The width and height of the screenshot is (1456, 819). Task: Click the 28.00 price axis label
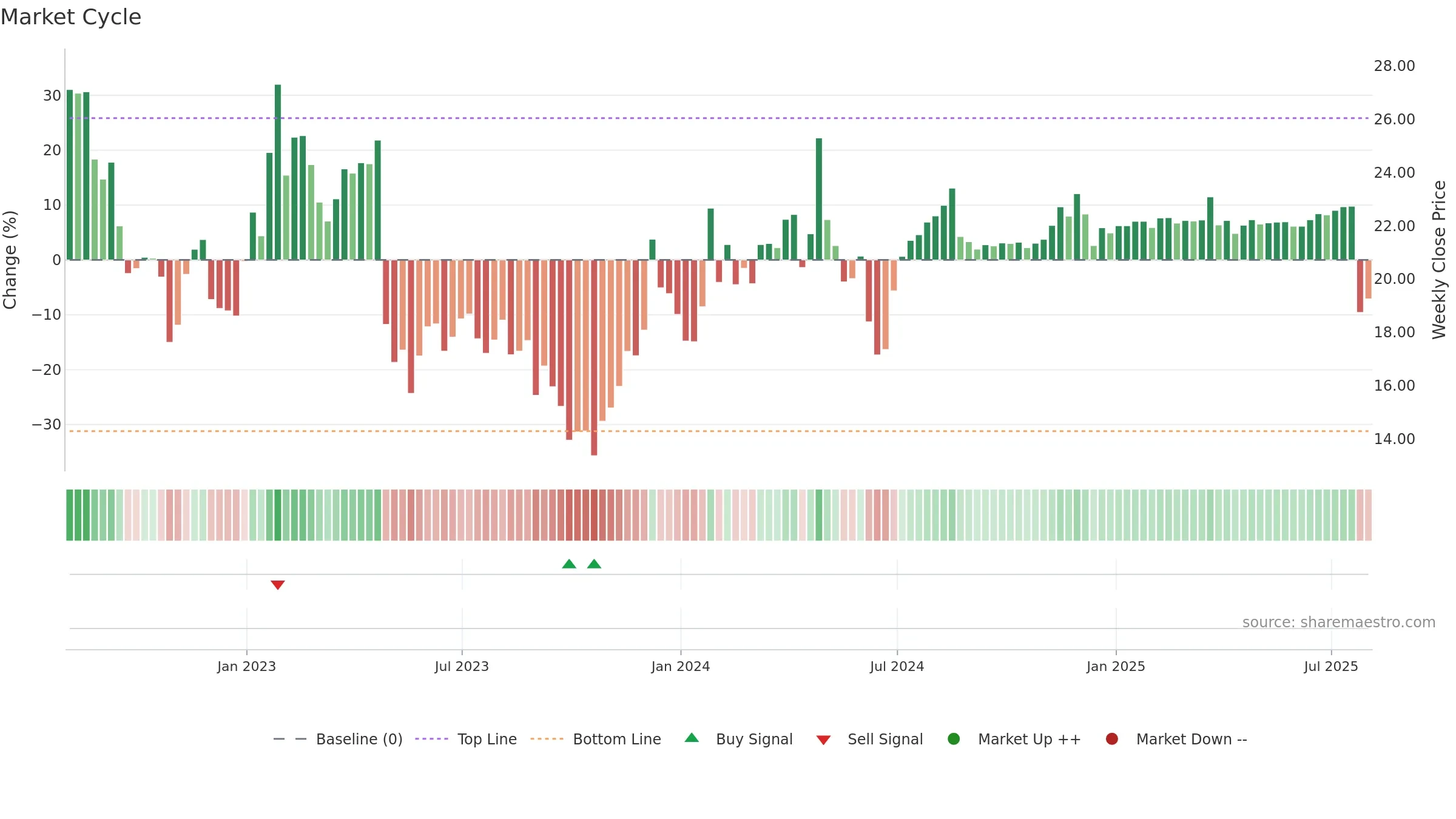[x=1395, y=66]
